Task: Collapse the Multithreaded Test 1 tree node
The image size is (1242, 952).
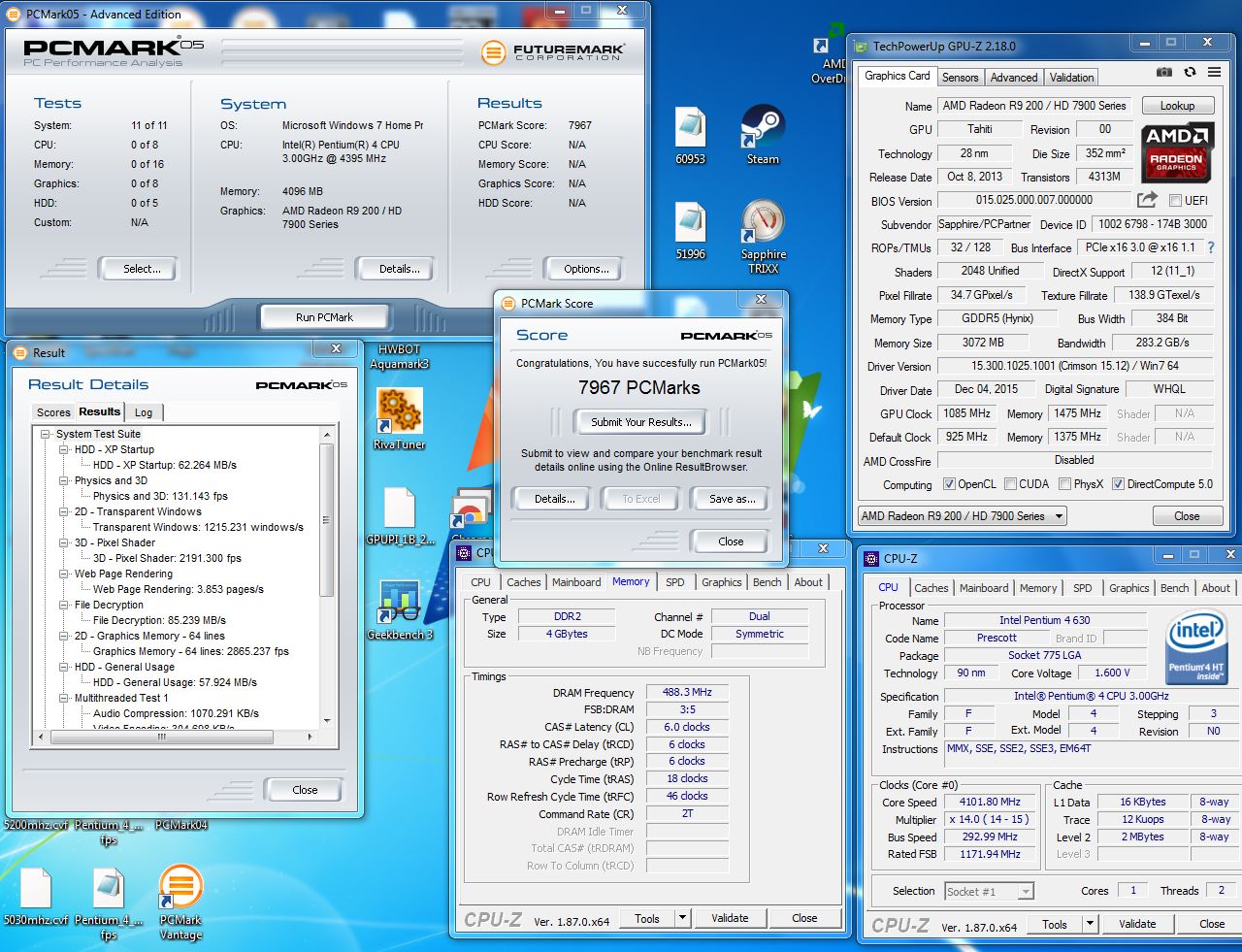Action: coord(63,699)
